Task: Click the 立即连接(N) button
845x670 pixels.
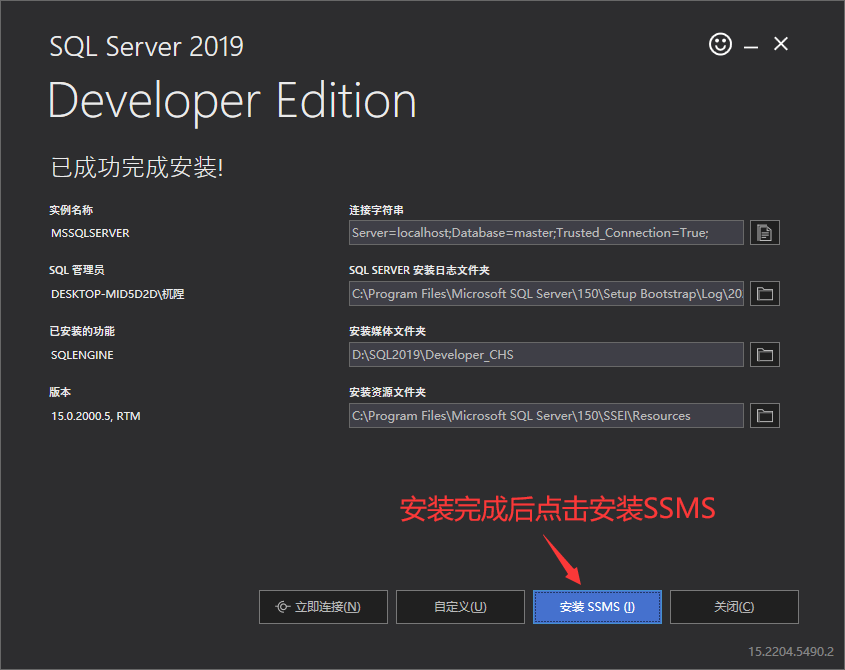Action: click(x=323, y=607)
